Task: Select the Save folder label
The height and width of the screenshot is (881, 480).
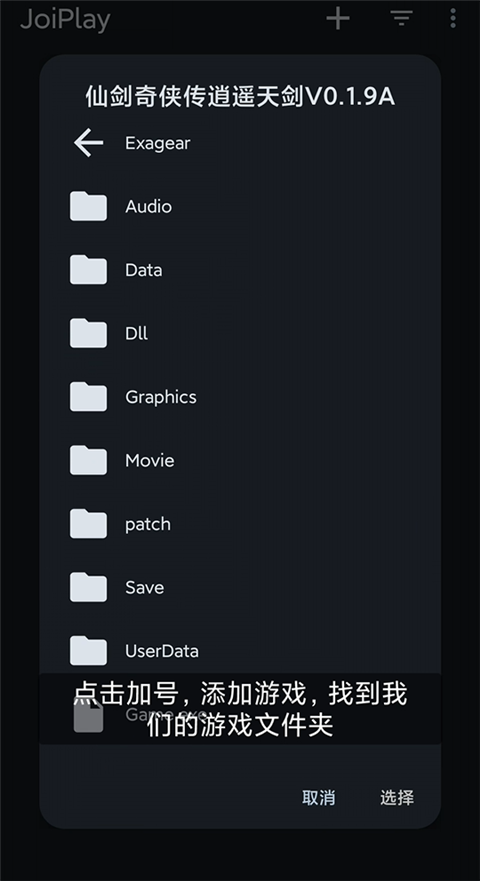Action: point(144,588)
